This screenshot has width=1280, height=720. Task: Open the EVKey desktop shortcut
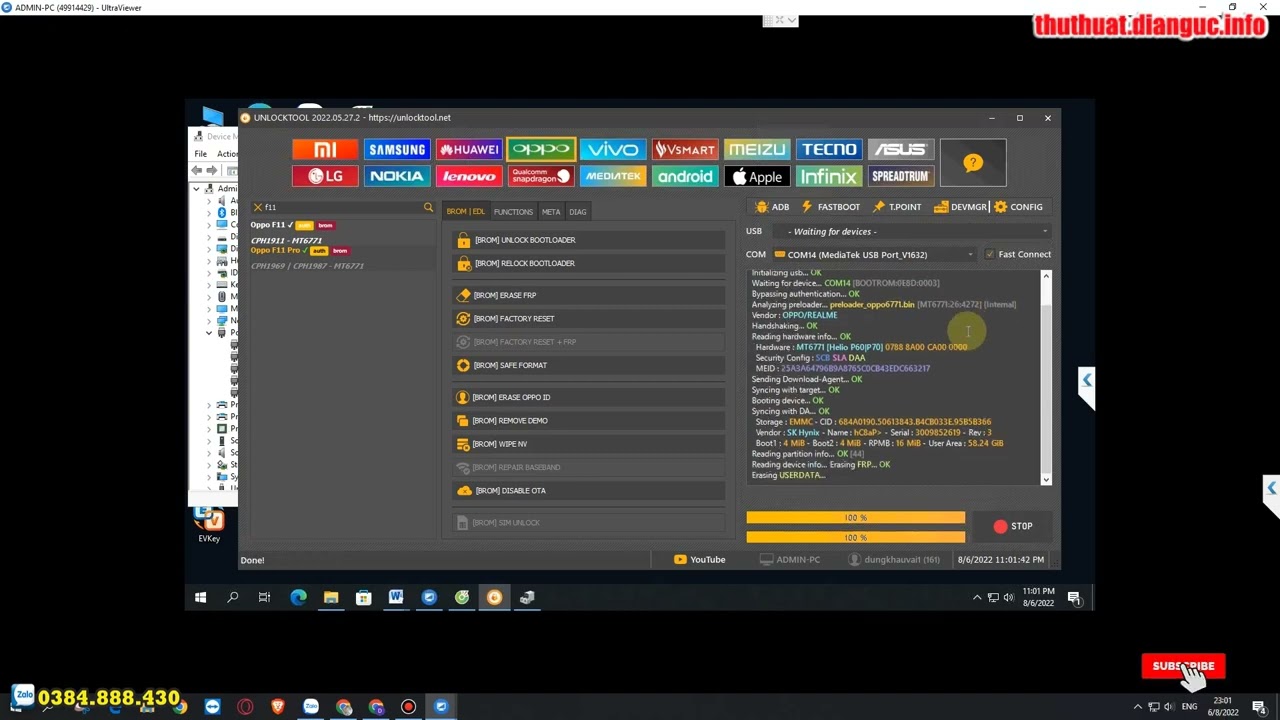tap(209, 525)
